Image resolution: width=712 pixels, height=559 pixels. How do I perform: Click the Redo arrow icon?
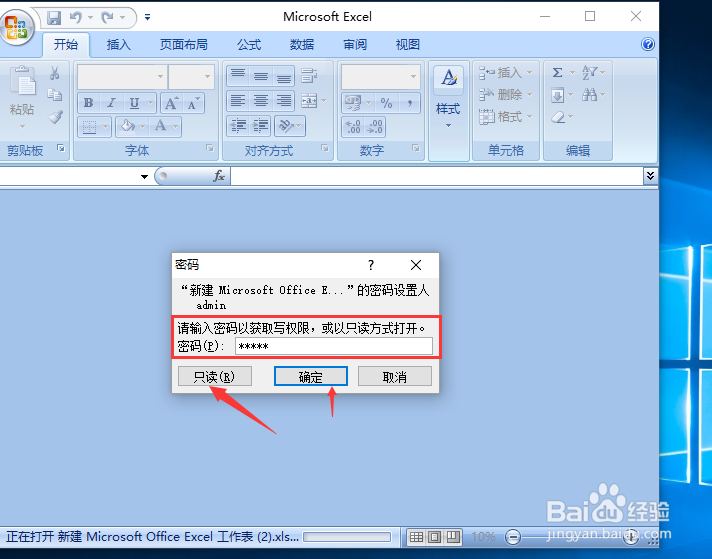tap(107, 18)
